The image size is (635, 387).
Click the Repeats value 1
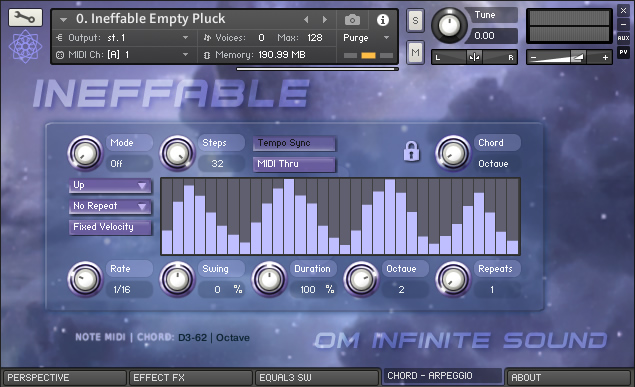tap(497, 289)
